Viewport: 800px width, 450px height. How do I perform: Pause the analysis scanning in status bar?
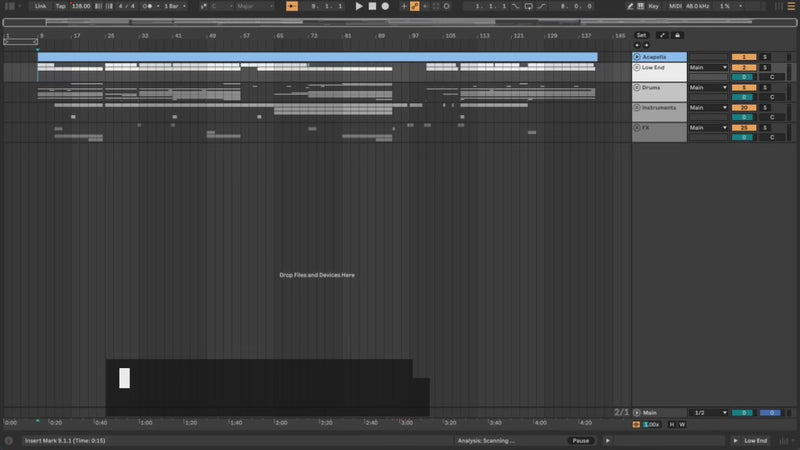point(580,440)
